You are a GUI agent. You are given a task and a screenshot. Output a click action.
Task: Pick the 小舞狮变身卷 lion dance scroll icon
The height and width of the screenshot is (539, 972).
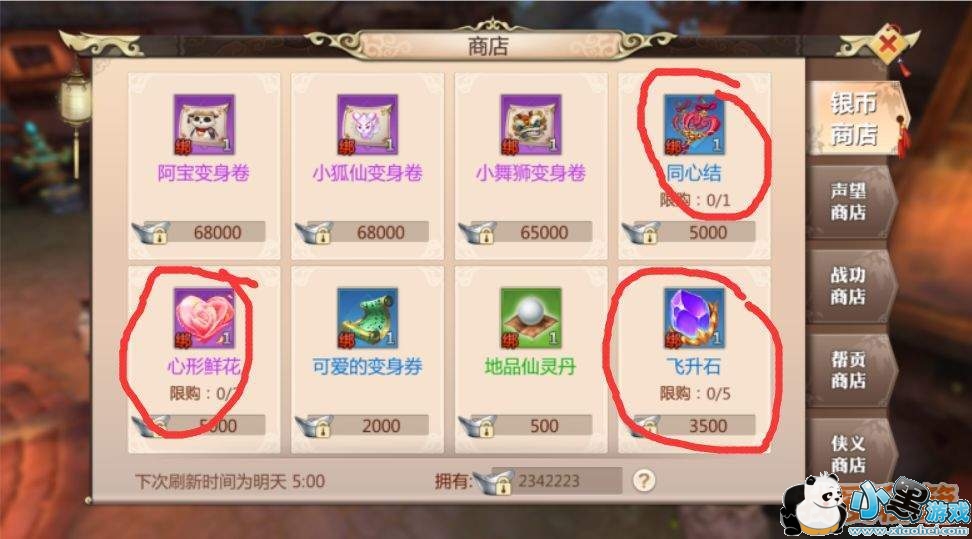pyautogui.click(x=531, y=125)
